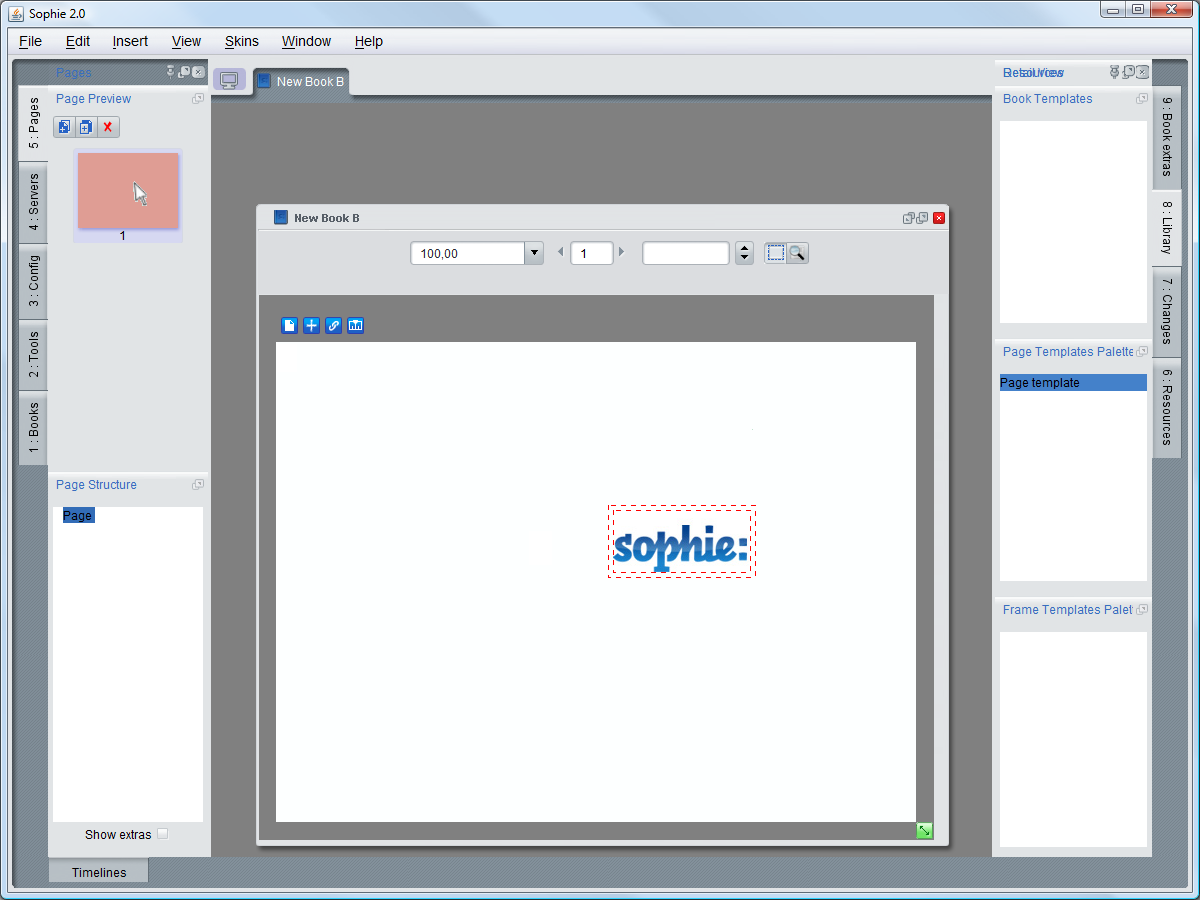This screenshot has height=900, width=1200.
Task: Click the white page halo icon above the page
Action: tap(290, 325)
